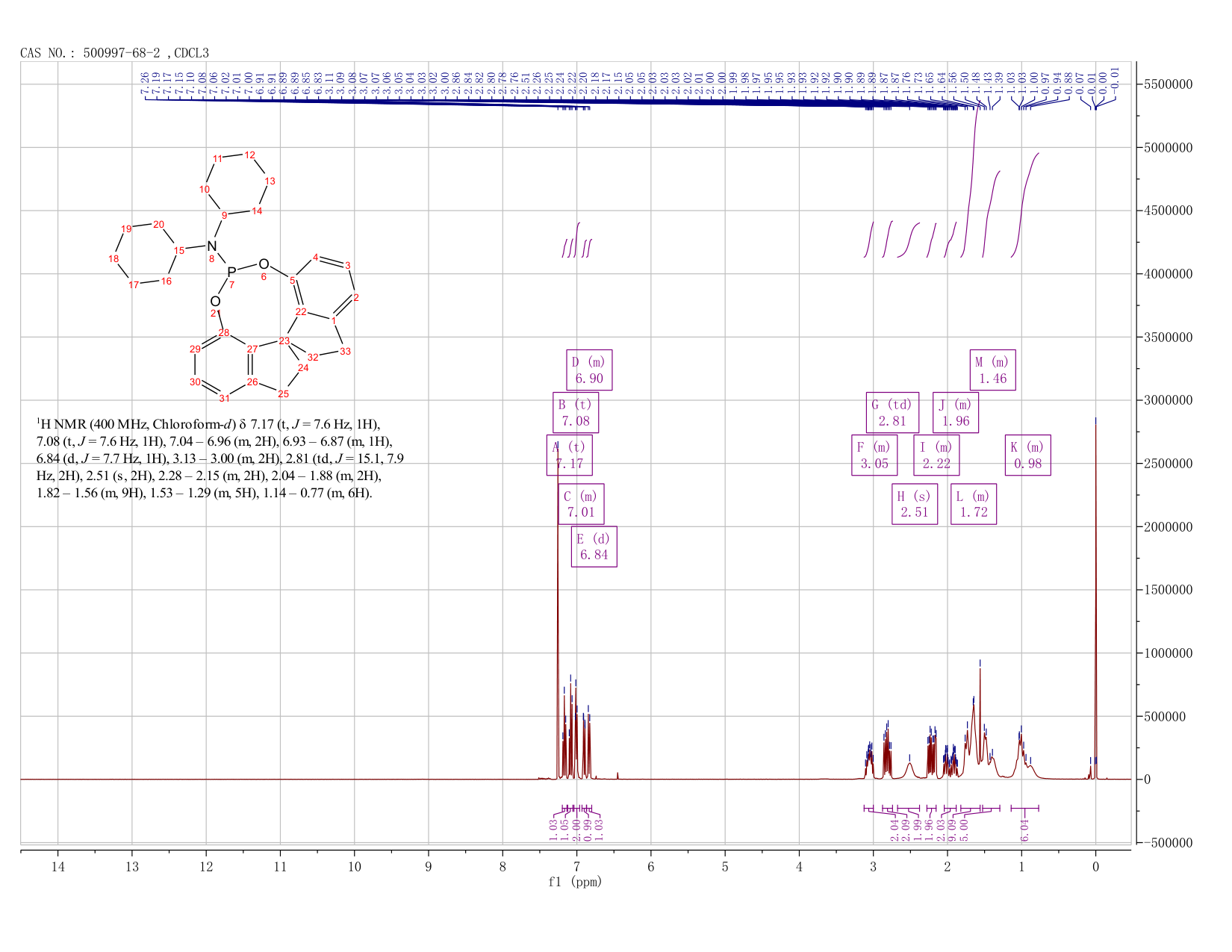Click the CAS NO. title text
Image resolution: width=1232 pixels, height=952 pixels.
click(x=115, y=53)
